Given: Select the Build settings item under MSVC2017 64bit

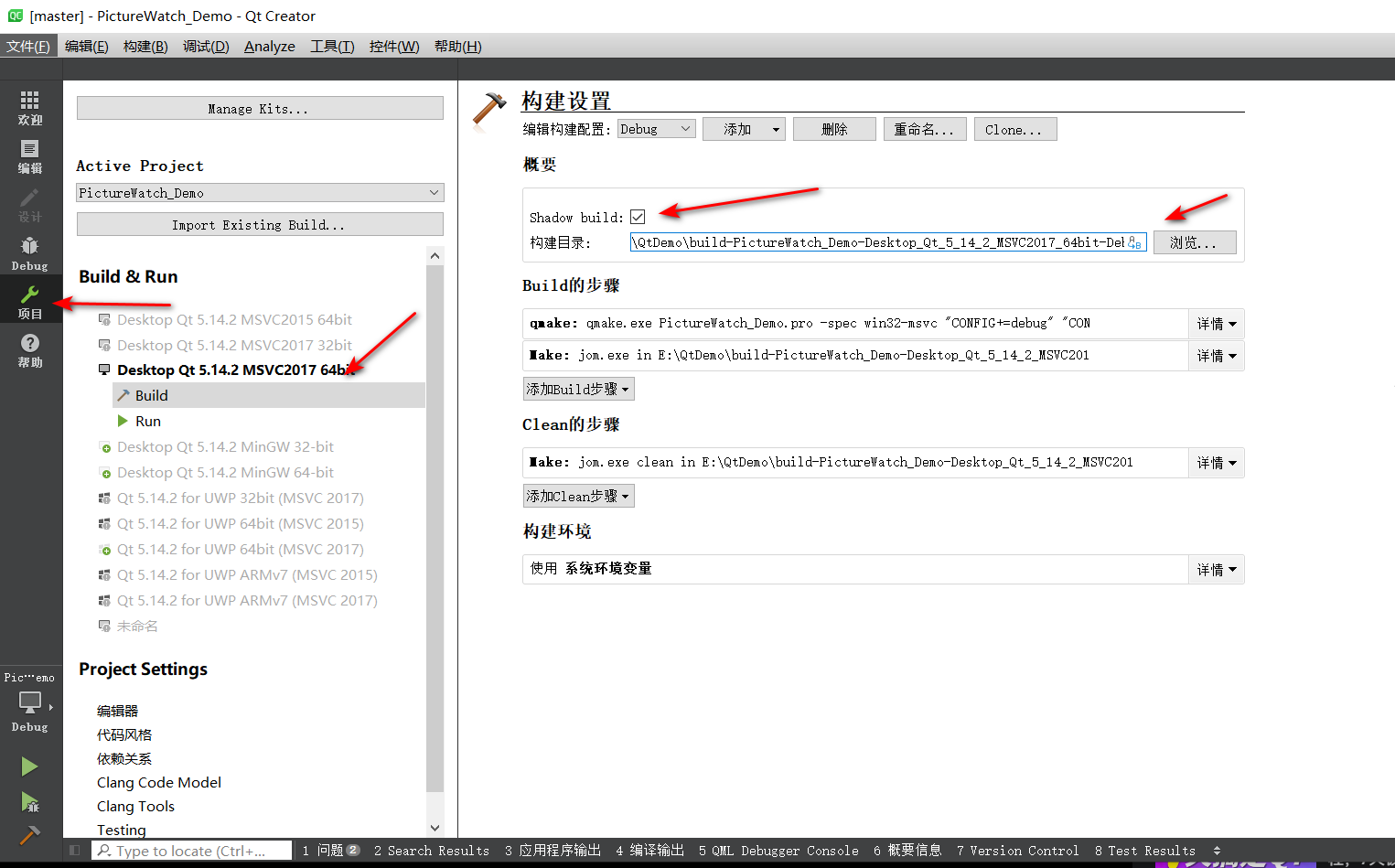Looking at the screenshot, I should coord(269,395).
